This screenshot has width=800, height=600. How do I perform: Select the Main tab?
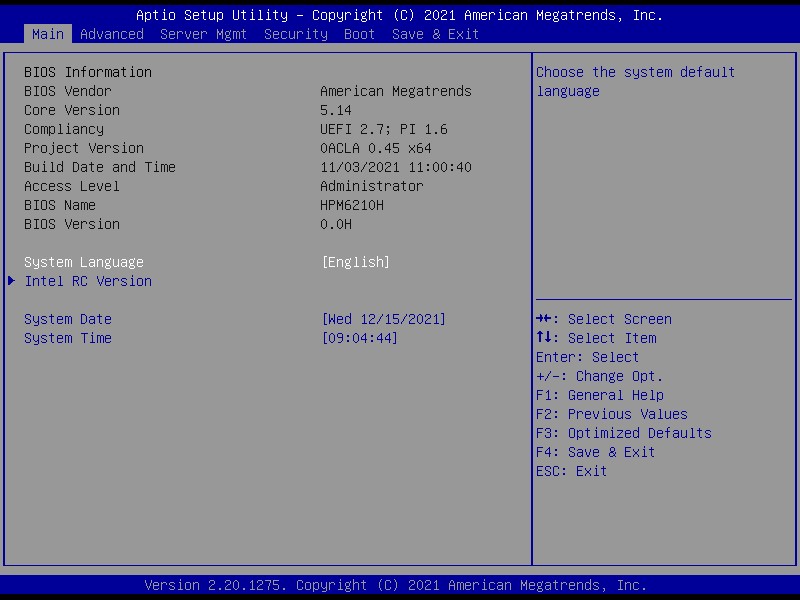[47, 34]
